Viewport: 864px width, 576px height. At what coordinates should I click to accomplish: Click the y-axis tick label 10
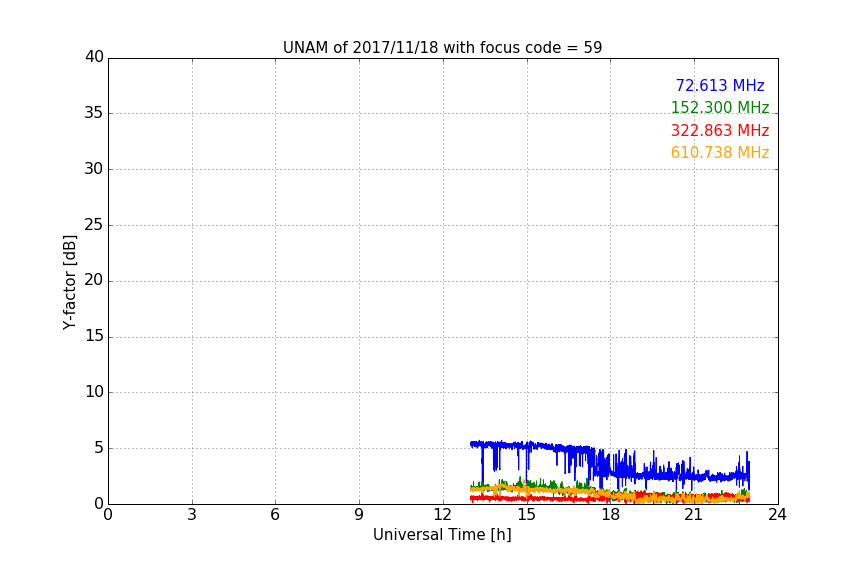coord(94,392)
